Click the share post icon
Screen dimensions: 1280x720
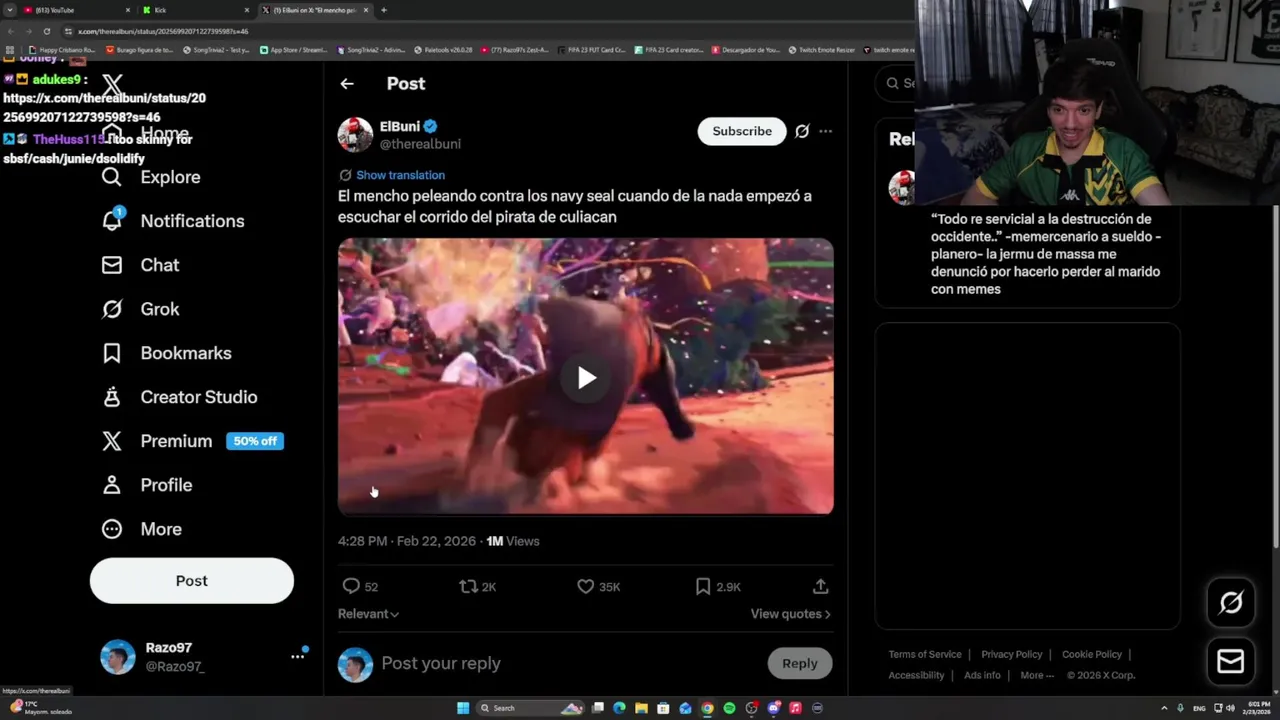coord(820,587)
